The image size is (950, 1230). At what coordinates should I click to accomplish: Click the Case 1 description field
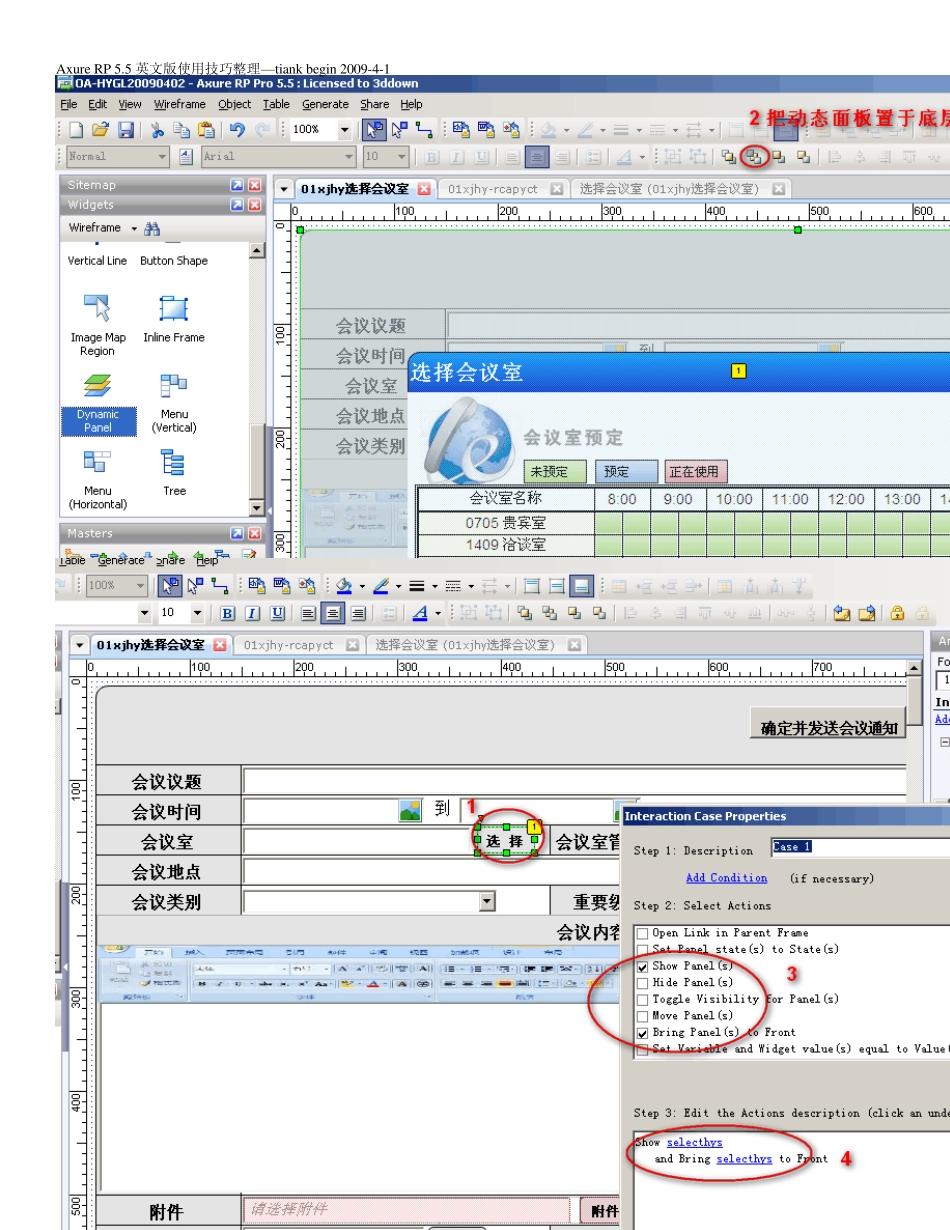(860, 847)
